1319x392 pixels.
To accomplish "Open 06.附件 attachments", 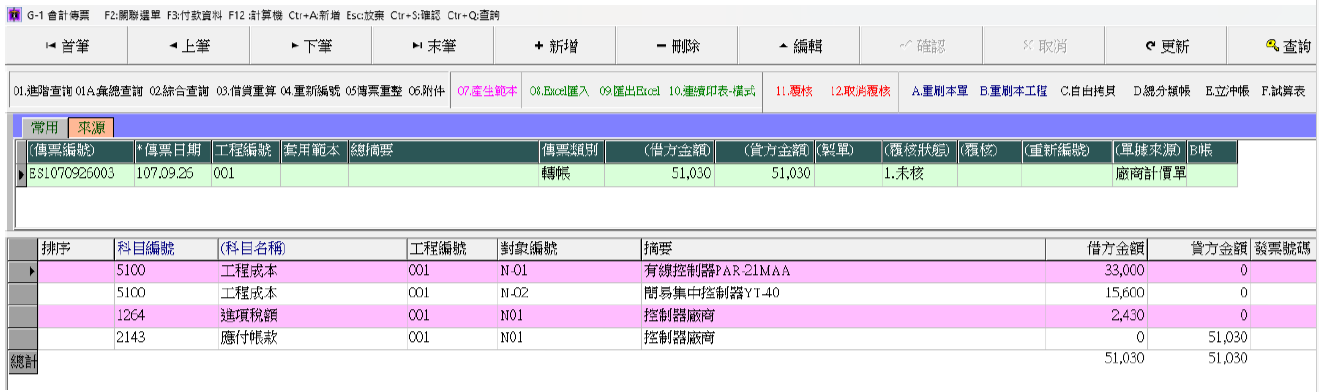I will [426, 90].
